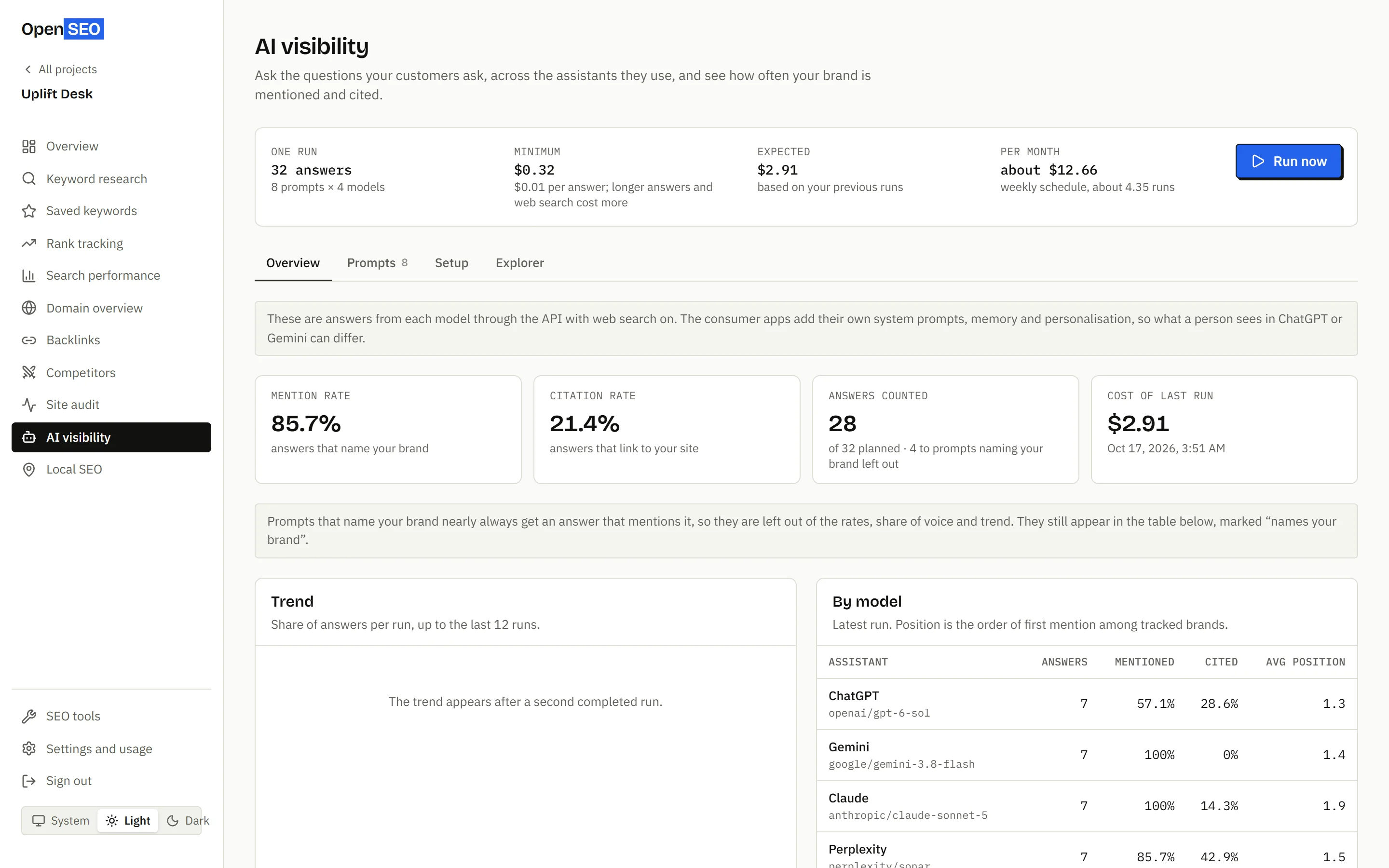Image resolution: width=1389 pixels, height=868 pixels.
Task: Switch theme to System
Action: [x=61, y=820]
